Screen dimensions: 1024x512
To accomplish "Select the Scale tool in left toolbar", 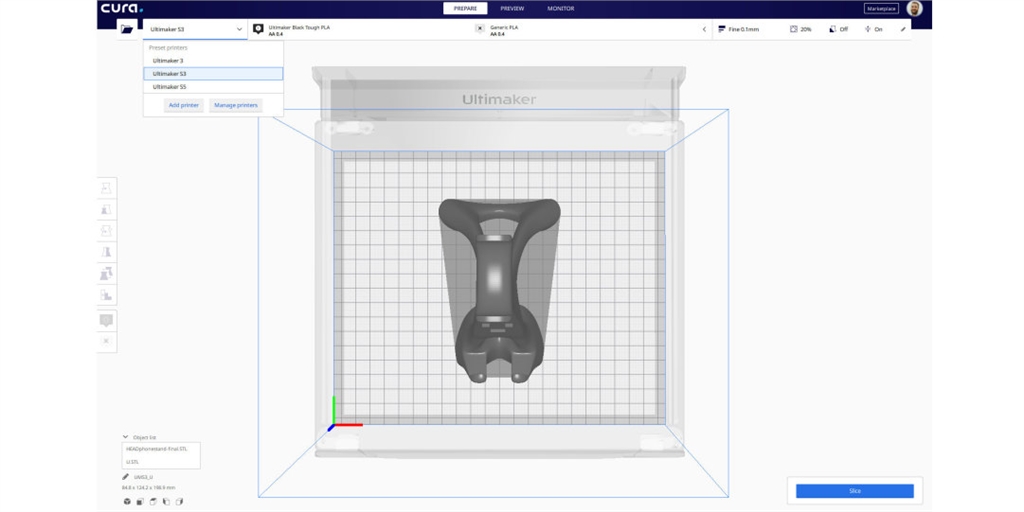I will coord(106,210).
